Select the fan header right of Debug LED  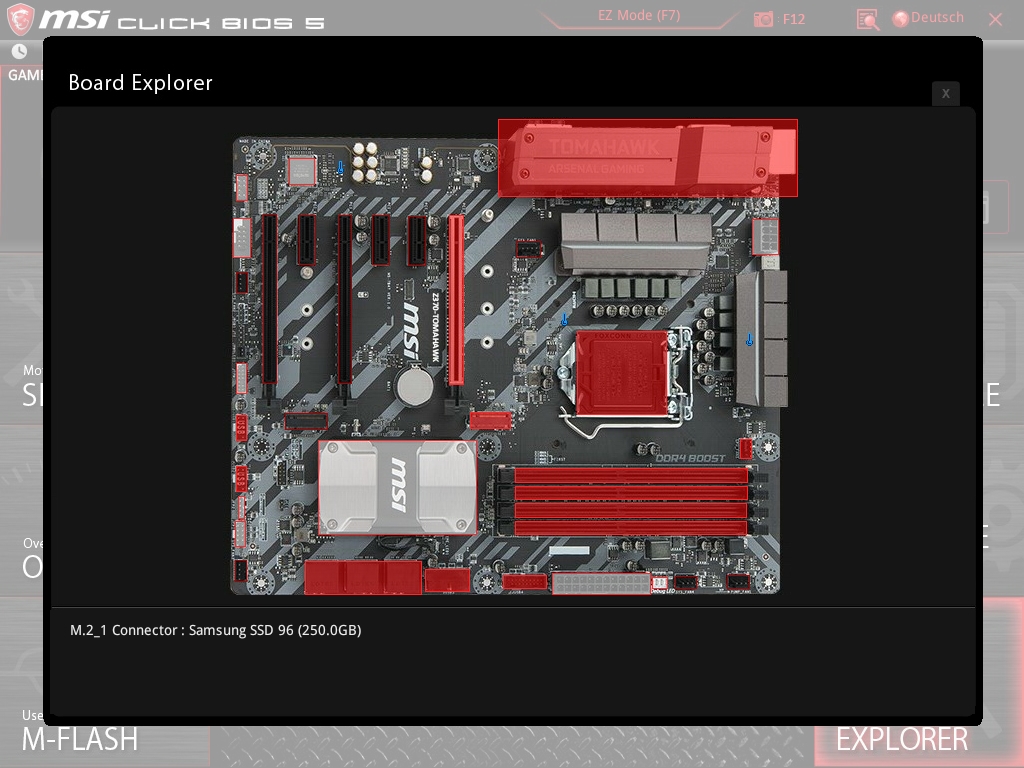(x=686, y=581)
